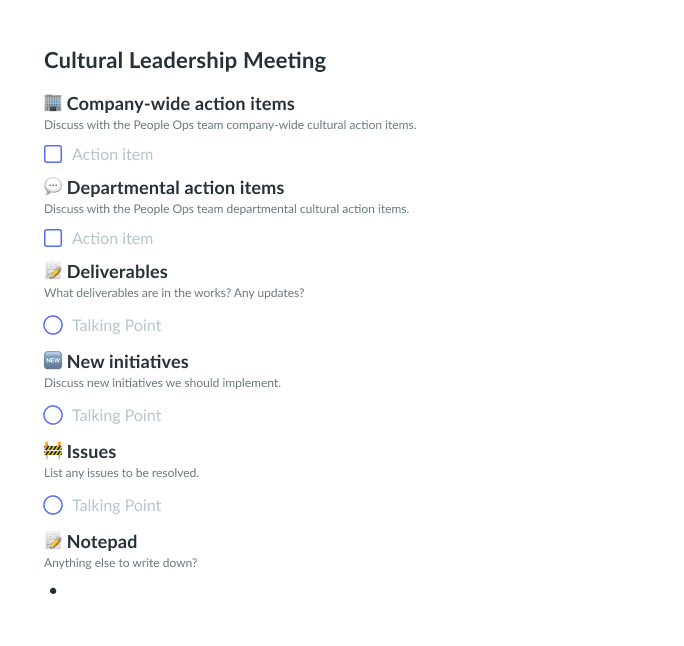684x646 pixels.
Task: Click the Action item field under Company-wide
Action: click(x=113, y=154)
